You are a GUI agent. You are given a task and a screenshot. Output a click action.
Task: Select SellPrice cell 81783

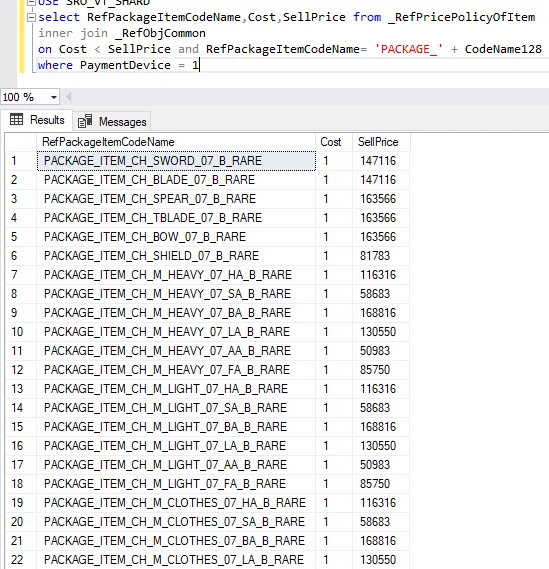click(x=381, y=256)
